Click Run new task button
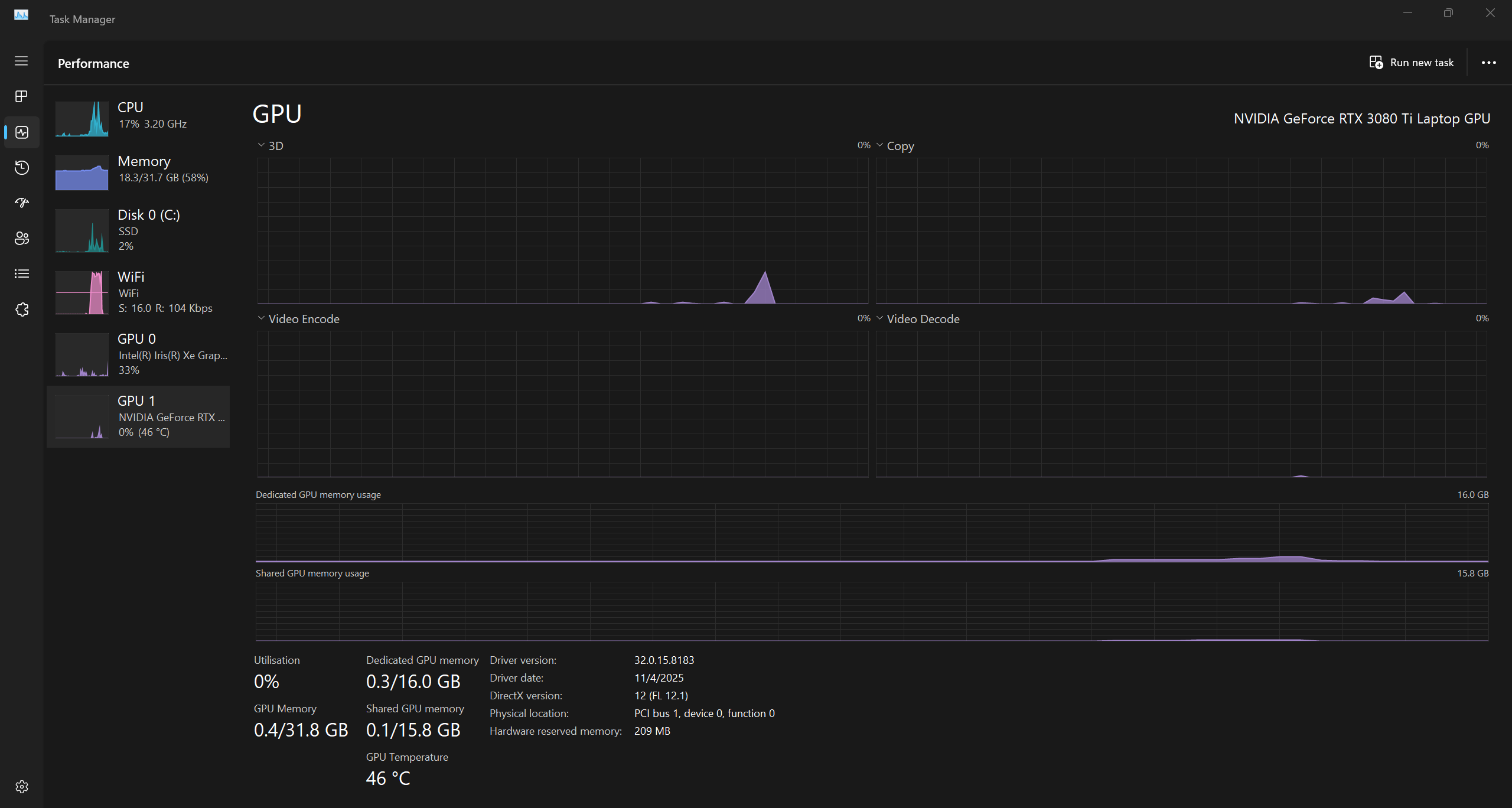This screenshot has height=808, width=1512. 1412,63
